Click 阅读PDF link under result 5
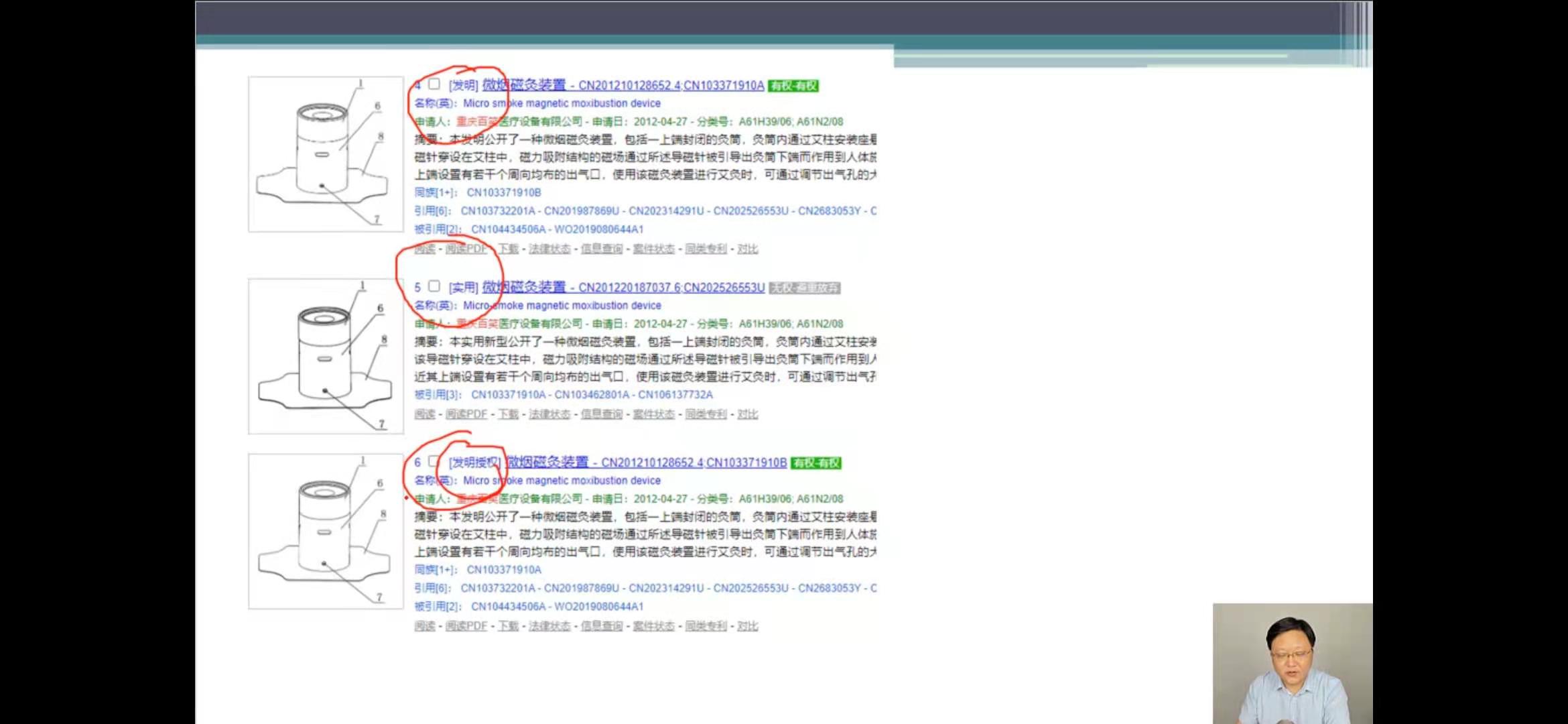 coord(466,414)
